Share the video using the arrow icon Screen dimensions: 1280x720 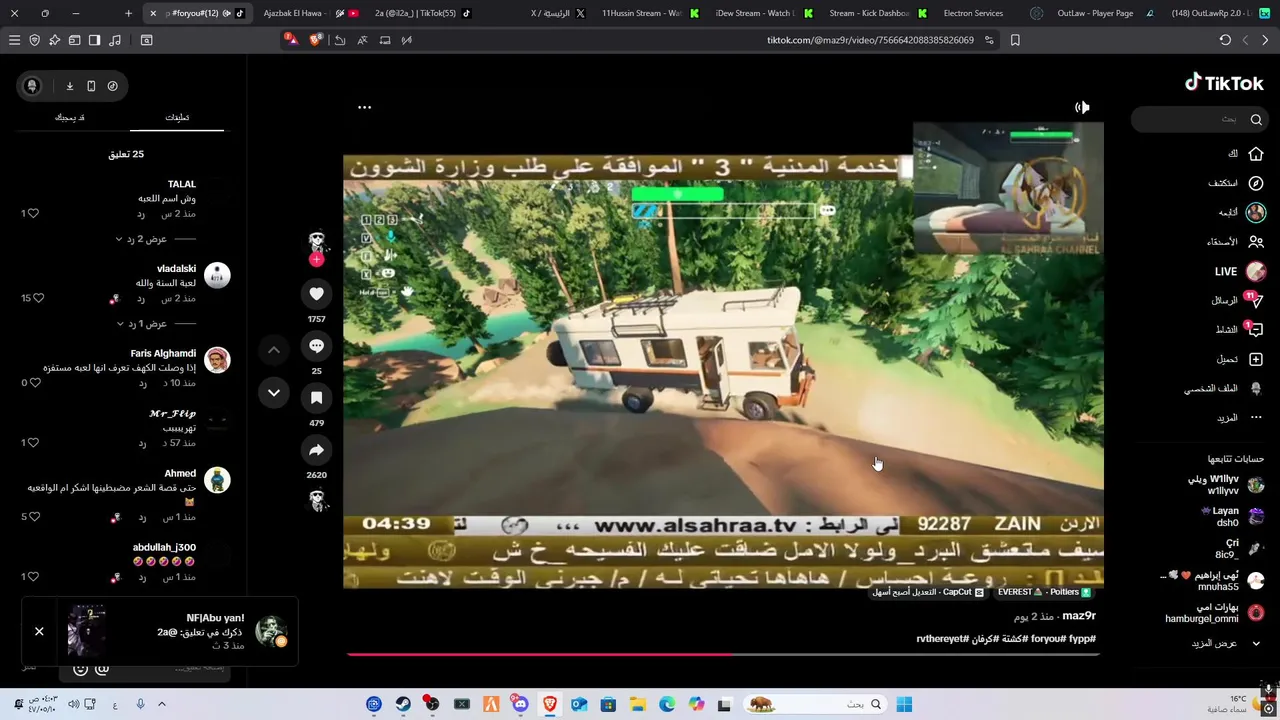316,450
